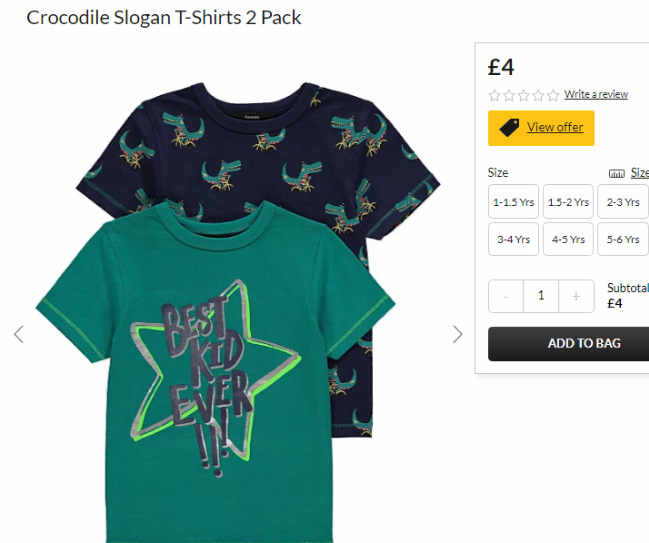Click the size guide ruler icon
Screen dimensions: 649x543
tap(616, 173)
